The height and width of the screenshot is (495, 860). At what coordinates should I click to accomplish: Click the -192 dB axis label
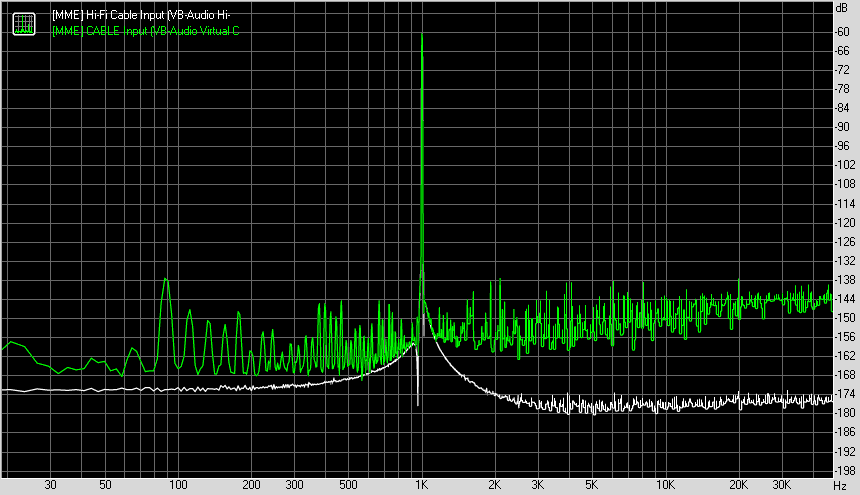(845, 452)
